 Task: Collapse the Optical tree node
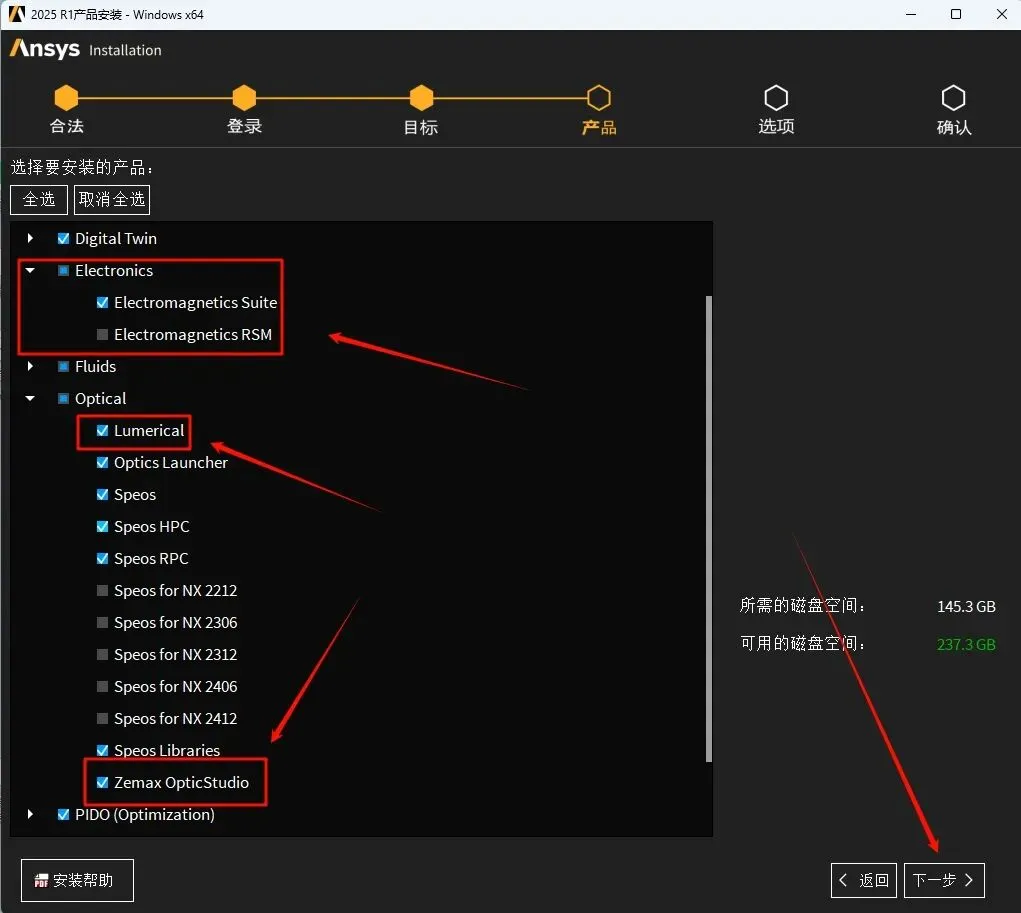point(30,398)
